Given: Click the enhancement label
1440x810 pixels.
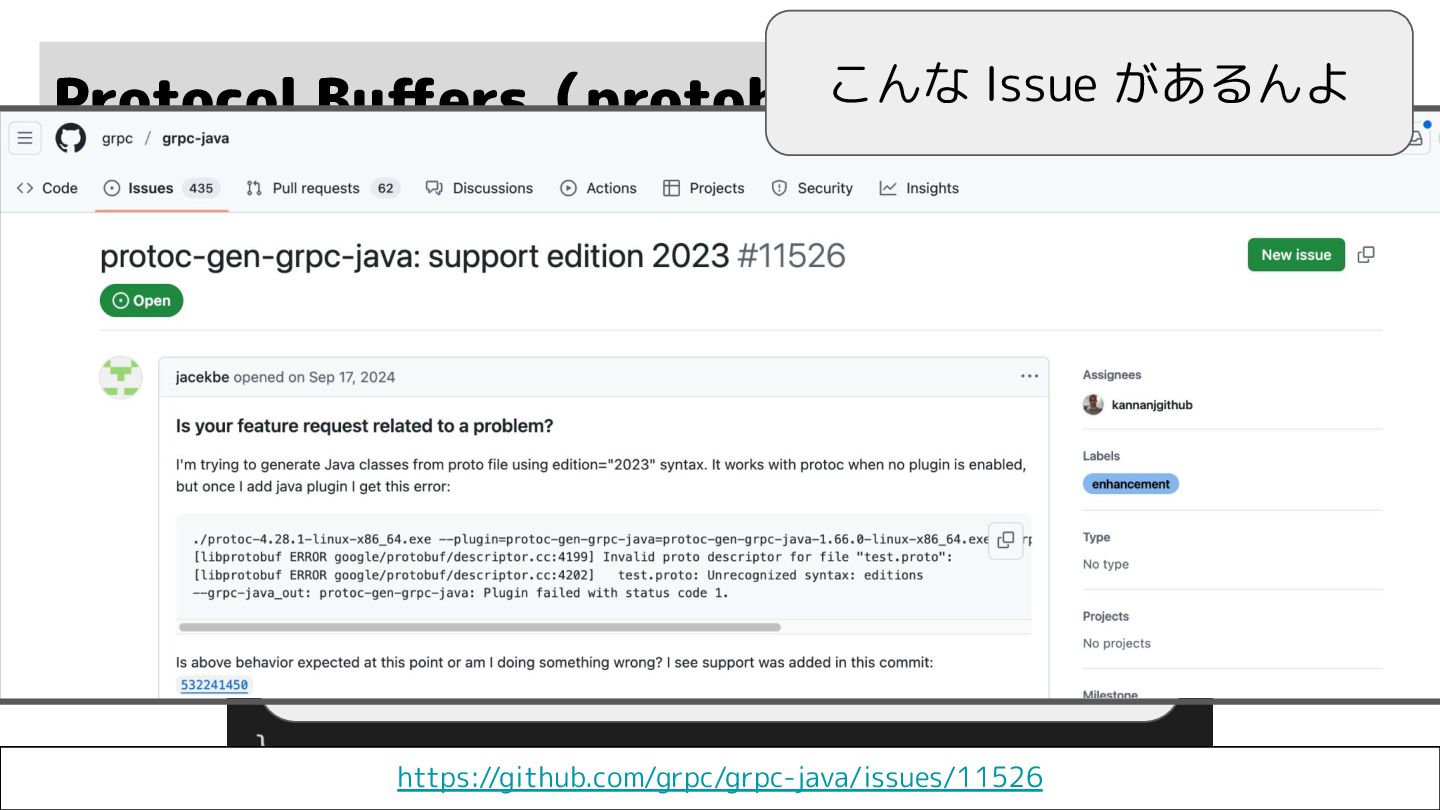Looking at the screenshot, I should [x=1131, y=484].
